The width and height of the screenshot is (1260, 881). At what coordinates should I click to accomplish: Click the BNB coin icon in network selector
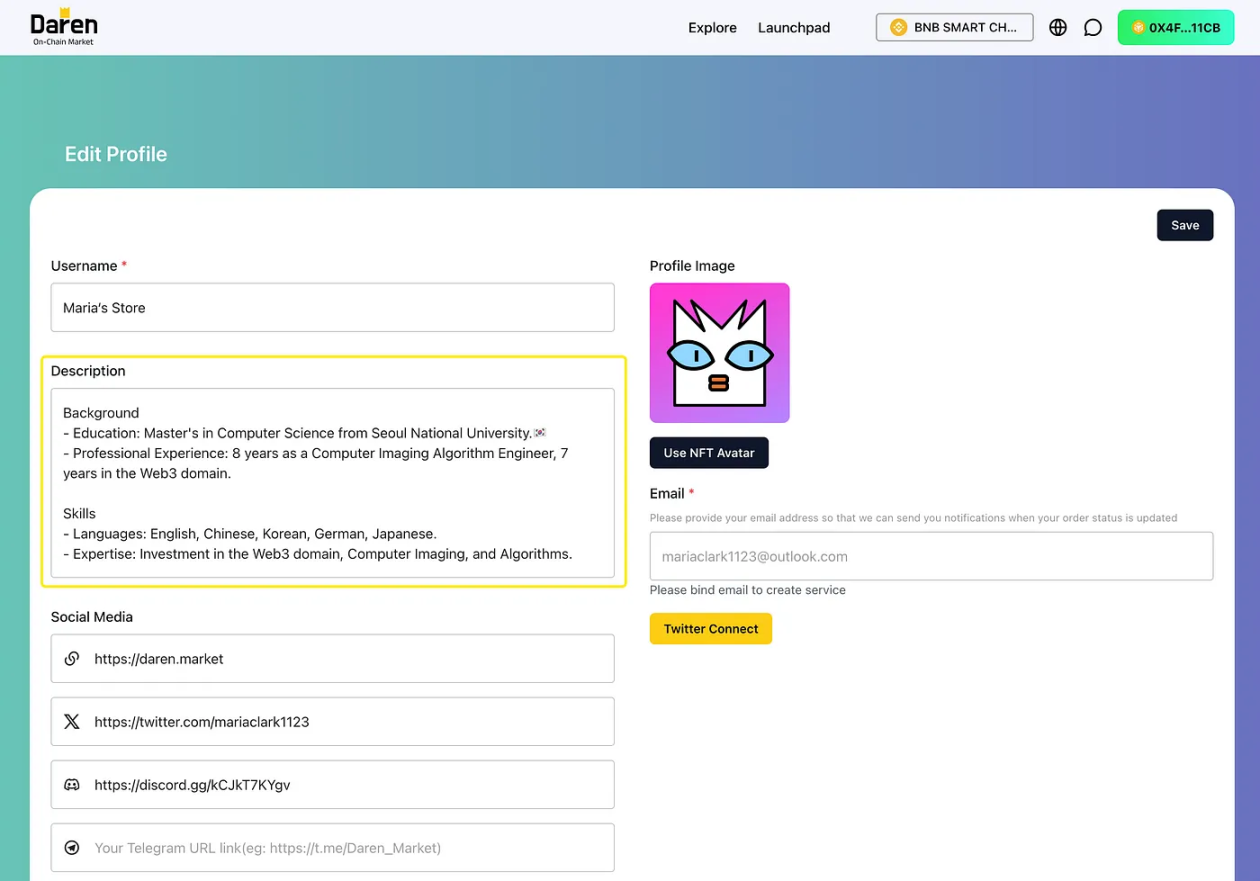click(x=898, y=28)
